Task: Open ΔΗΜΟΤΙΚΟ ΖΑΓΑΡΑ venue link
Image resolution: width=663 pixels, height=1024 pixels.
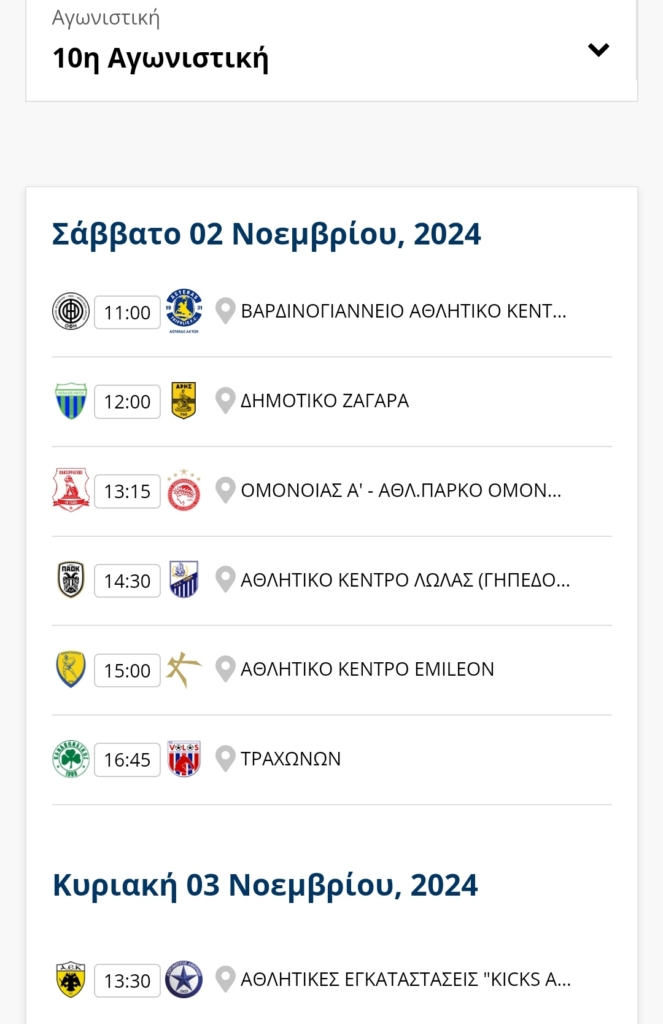Action: 325,400
